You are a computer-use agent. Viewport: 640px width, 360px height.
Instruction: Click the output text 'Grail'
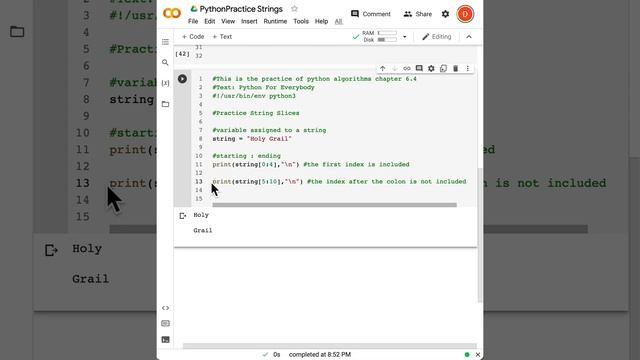click(202, 231)
